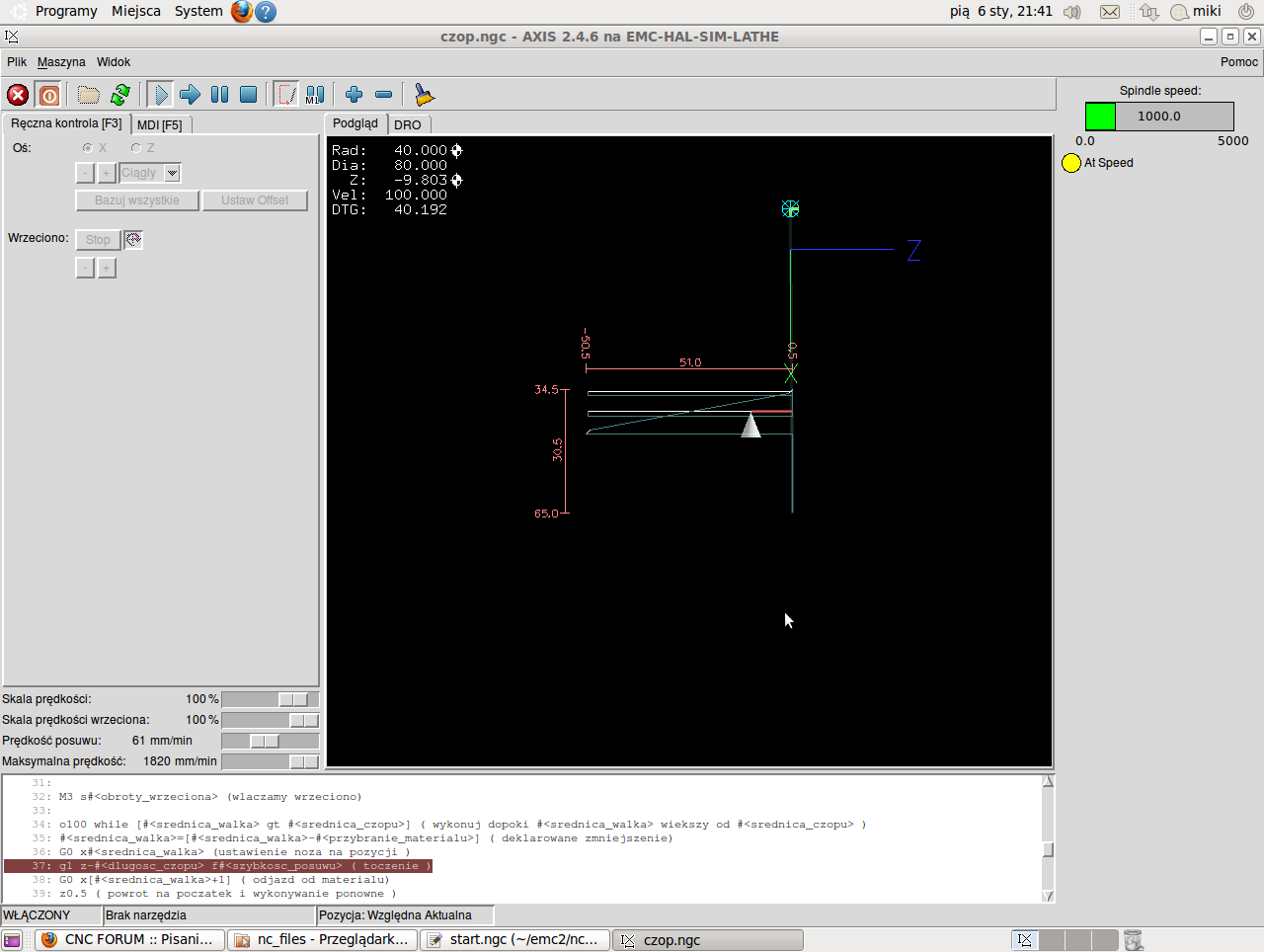Toggle optional pause M1 icon
The image size is (1264, 952).
click(x=315, y=95)
